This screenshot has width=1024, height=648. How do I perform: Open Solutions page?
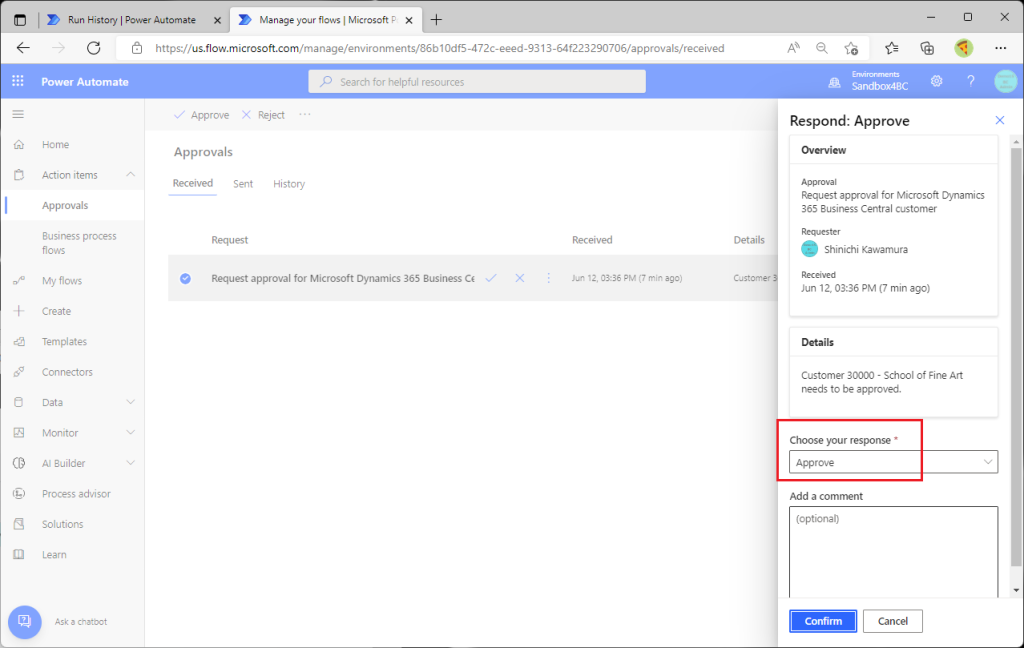point(63,524)
